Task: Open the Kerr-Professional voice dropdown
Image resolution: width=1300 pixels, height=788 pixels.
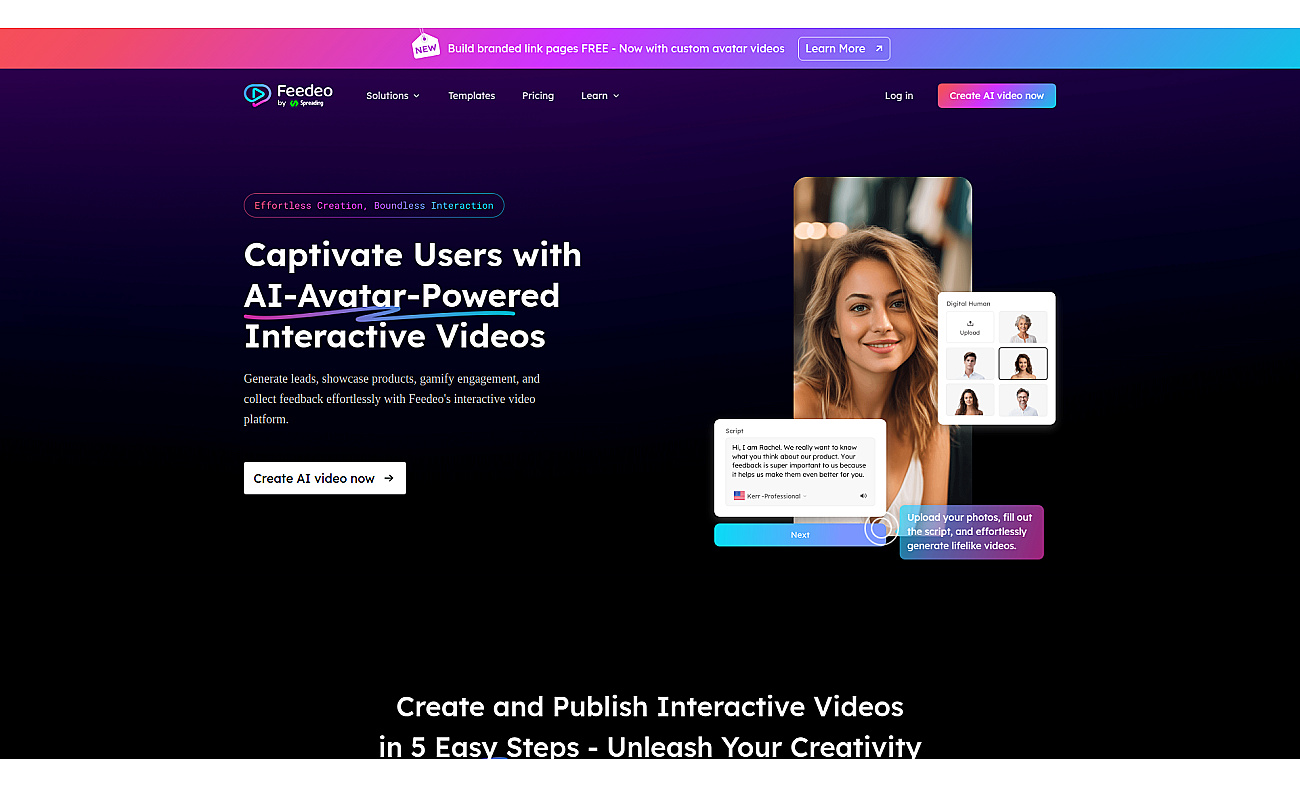Action: coord(776,496)
